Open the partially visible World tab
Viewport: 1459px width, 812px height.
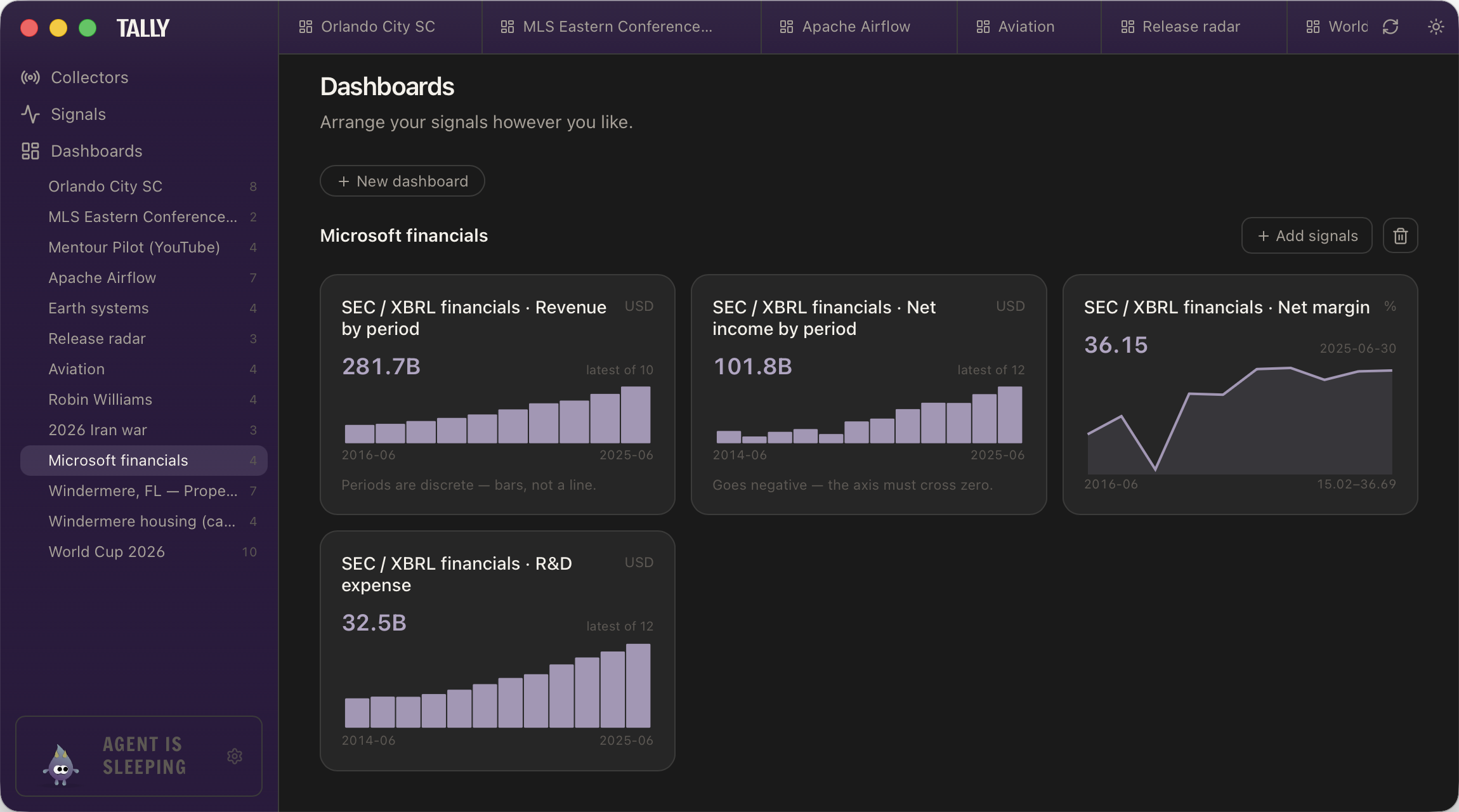[x=1337, y=27]
